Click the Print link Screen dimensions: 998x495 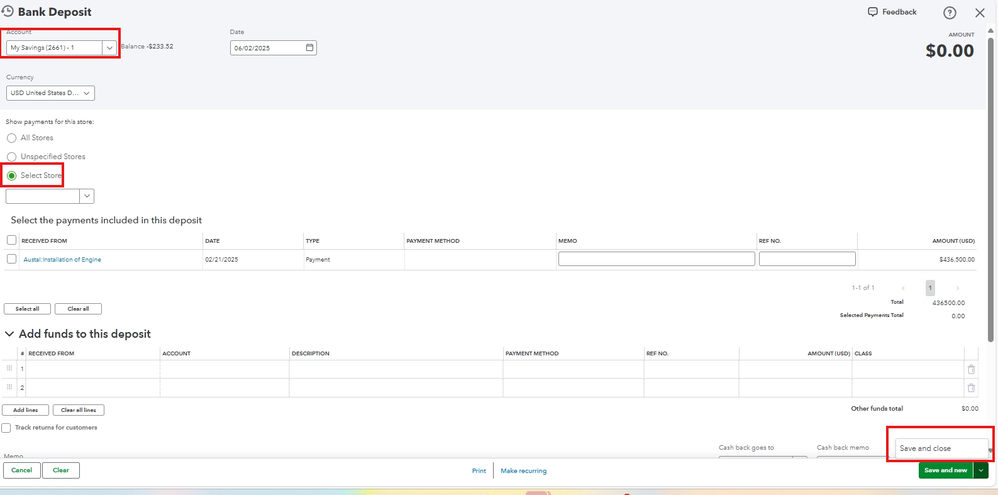pyautogui.click(x=479, y=471)
